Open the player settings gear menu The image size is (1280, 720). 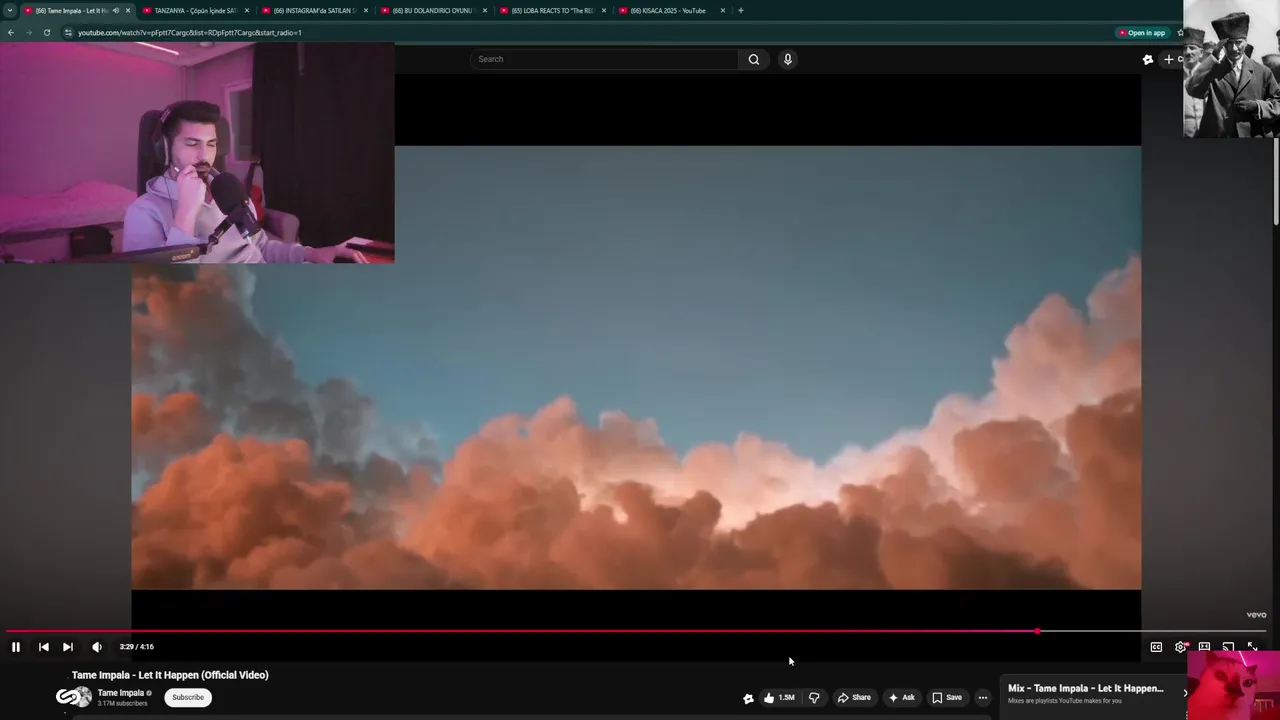point(1180,647)
